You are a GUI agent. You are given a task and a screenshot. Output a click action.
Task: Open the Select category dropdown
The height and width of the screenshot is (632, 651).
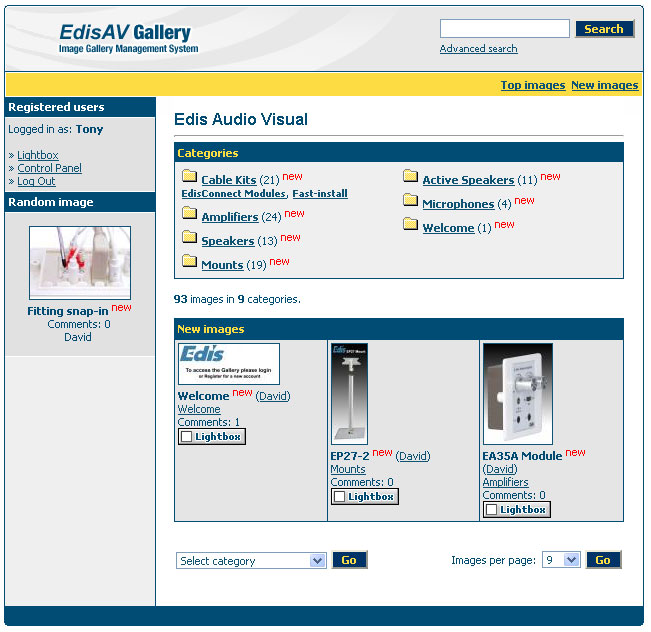pos(251,561)
